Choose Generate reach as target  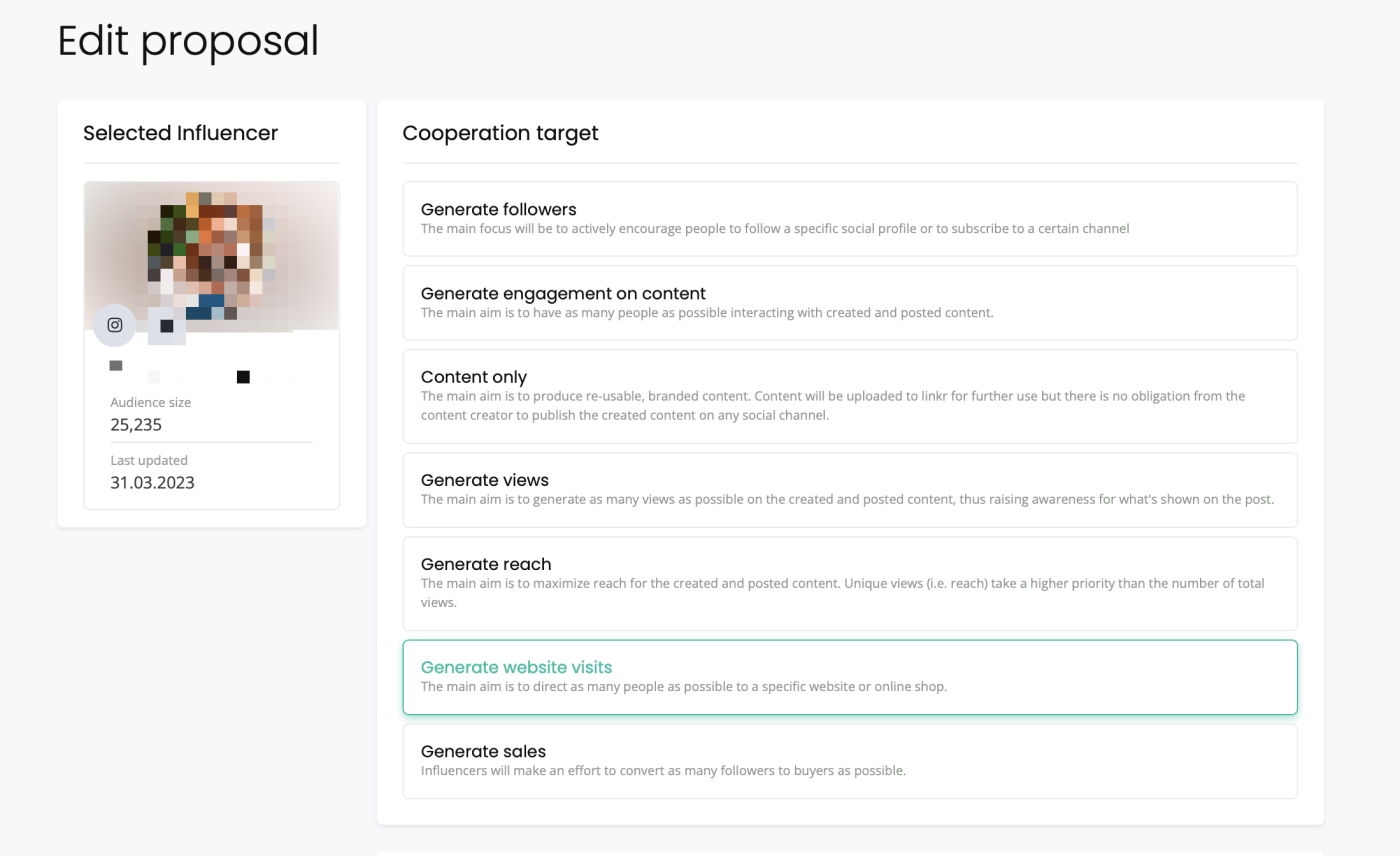pos(850,584)
